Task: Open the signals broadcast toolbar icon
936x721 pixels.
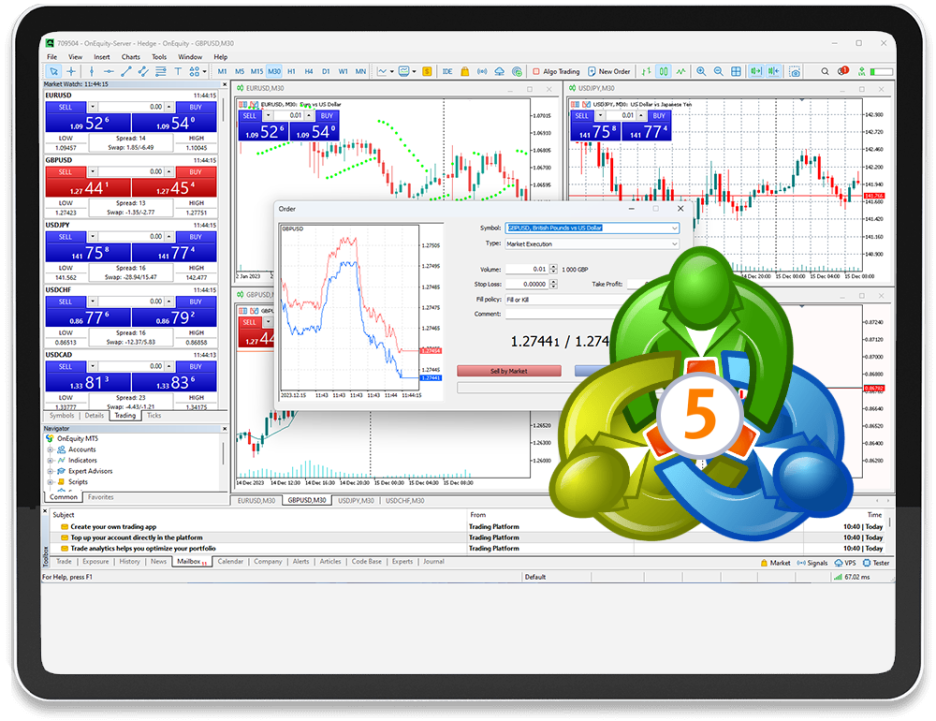Action: pos(482,72)
